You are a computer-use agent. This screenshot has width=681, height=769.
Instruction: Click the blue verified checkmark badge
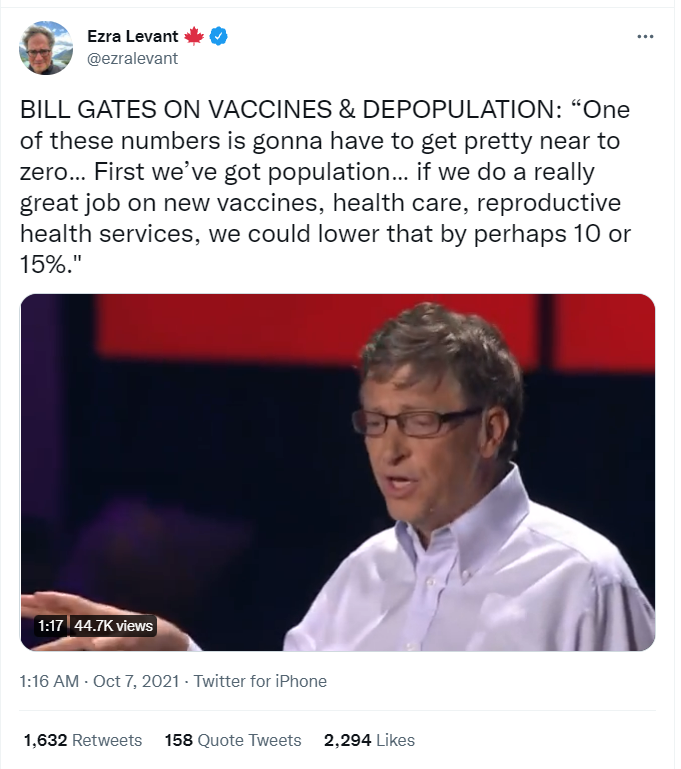[218, 37]
